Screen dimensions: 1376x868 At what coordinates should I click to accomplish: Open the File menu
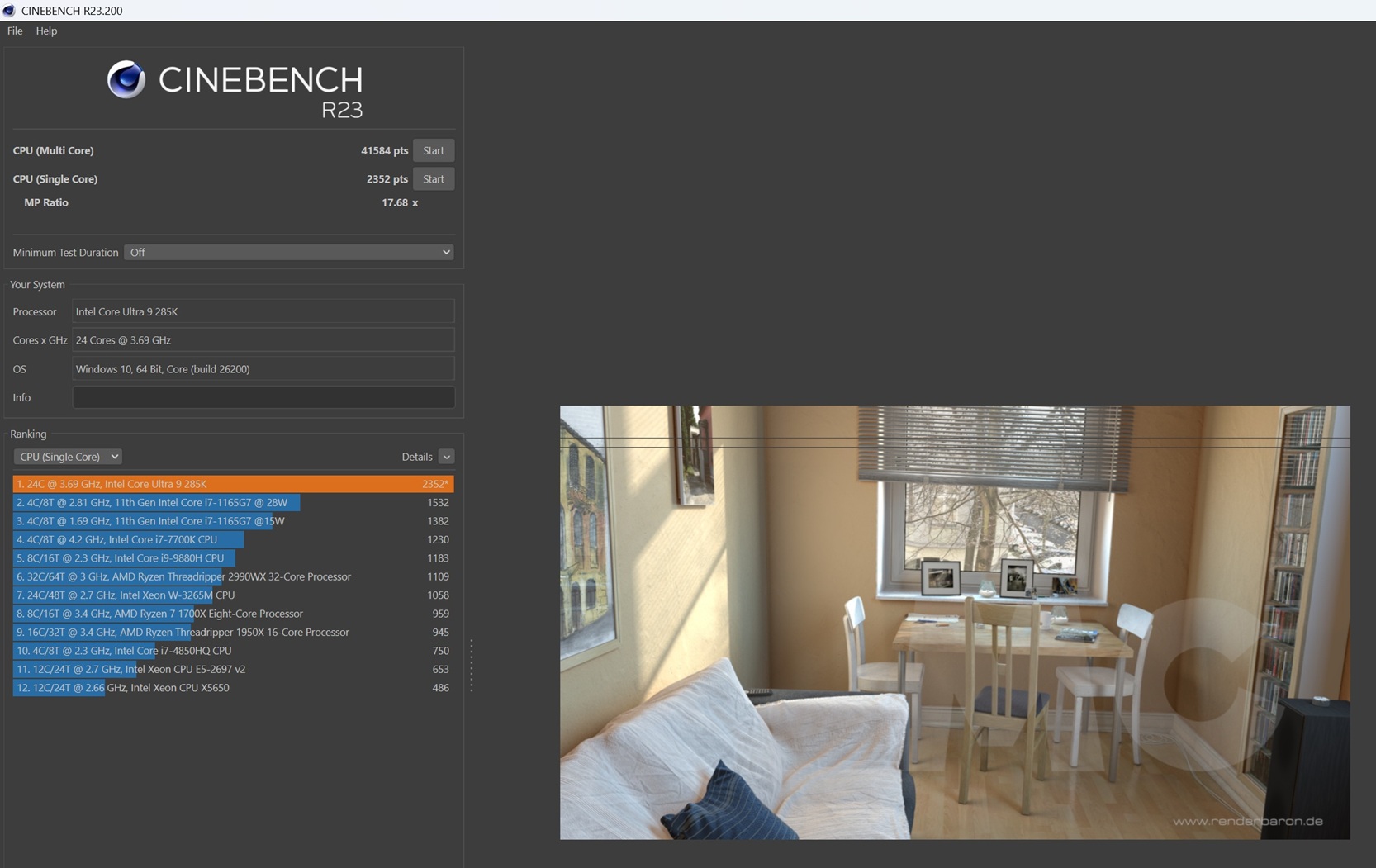15,31
